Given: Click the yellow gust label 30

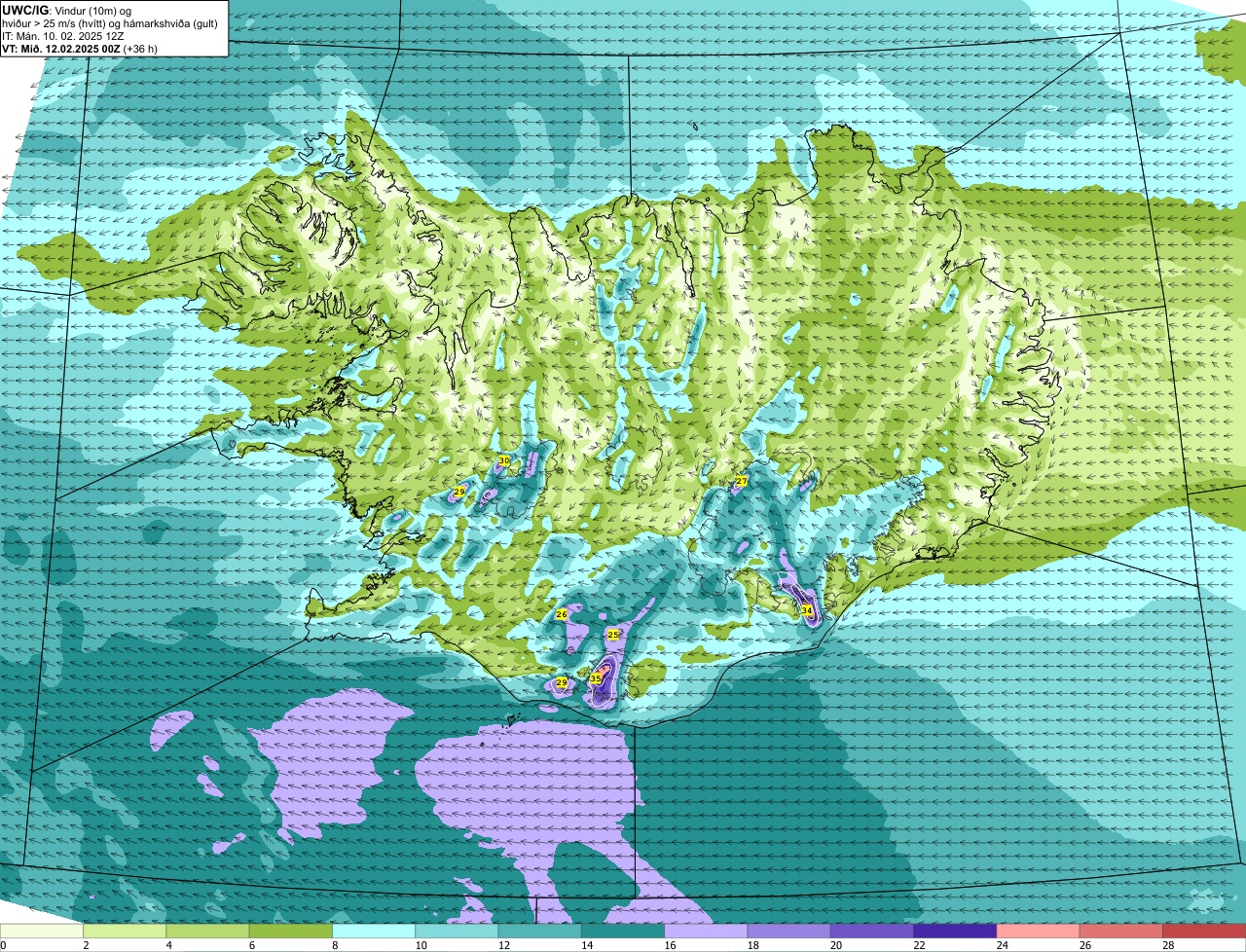Looking at the screenshot, I should coord(504,460).
